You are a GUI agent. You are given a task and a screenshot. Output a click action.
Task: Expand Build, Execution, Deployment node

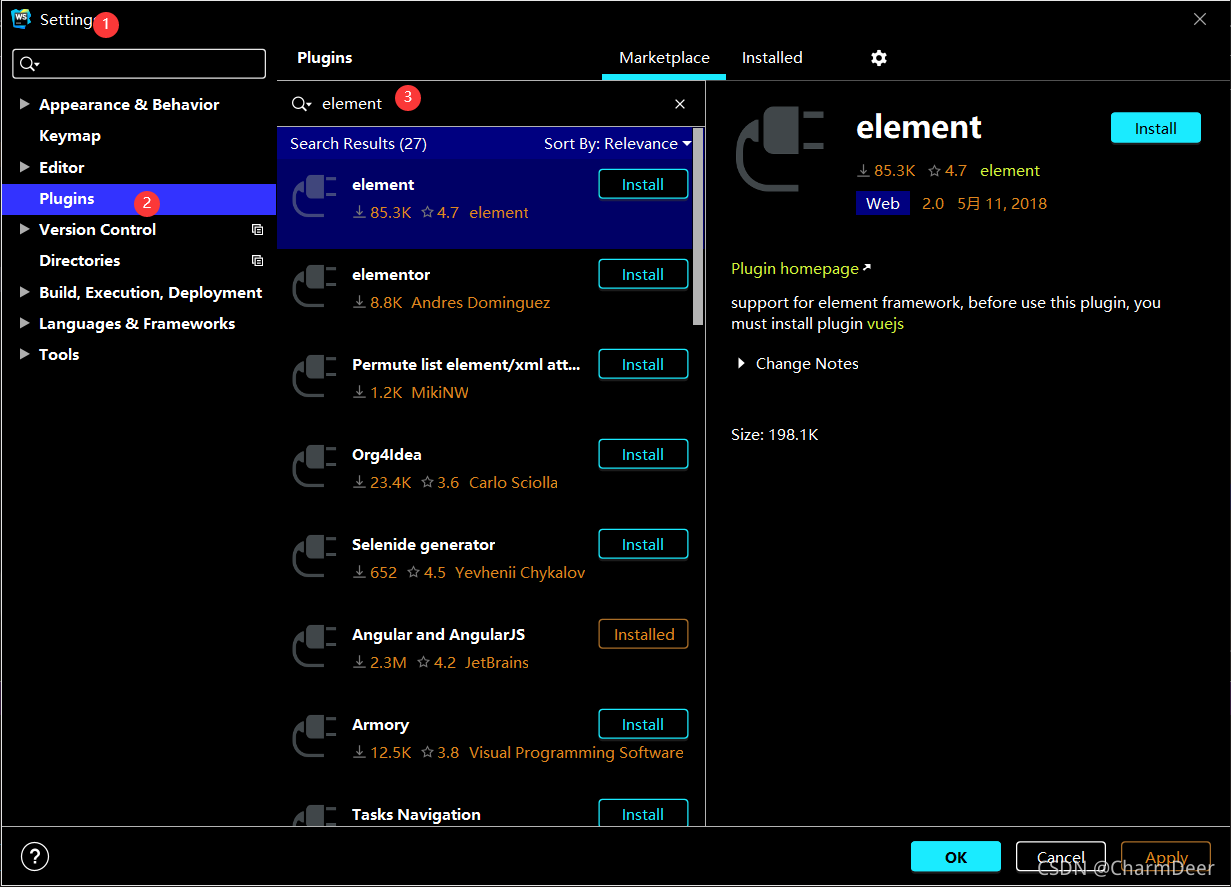click(25, 292)
